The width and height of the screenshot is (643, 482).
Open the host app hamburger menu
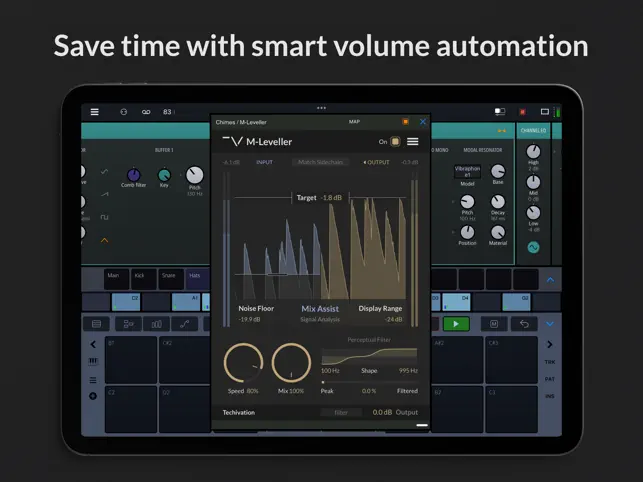click(x=94, y=112)
